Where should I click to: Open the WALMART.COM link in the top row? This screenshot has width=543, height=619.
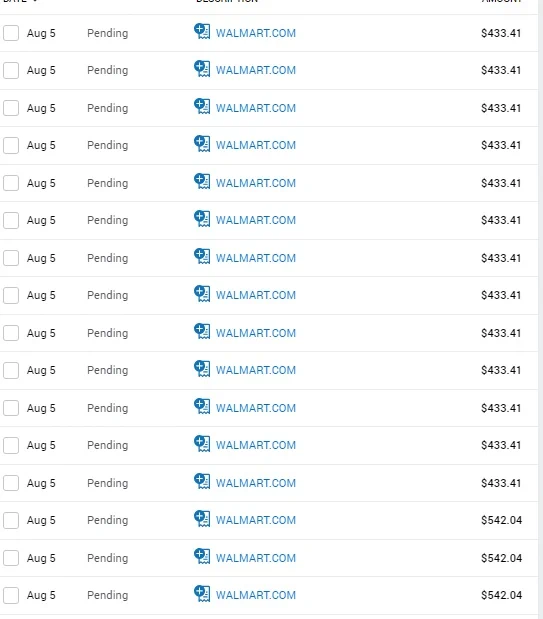coord(256,33)
